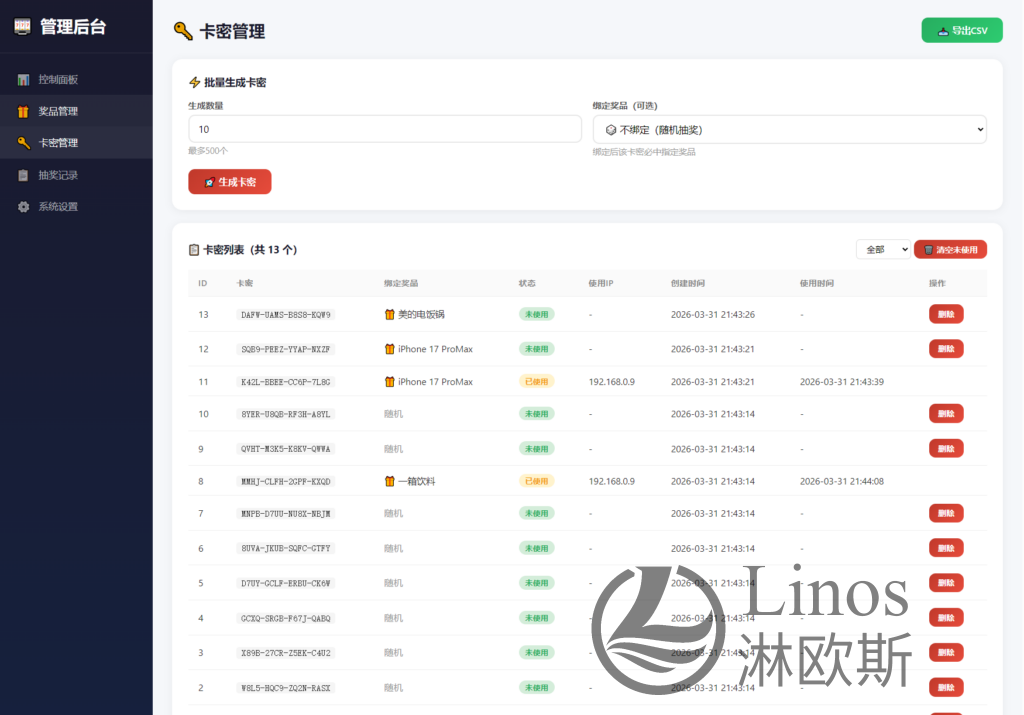Click the 已使用 status badge in row 11
The image size is (1024, 715).
coord(537,381)
